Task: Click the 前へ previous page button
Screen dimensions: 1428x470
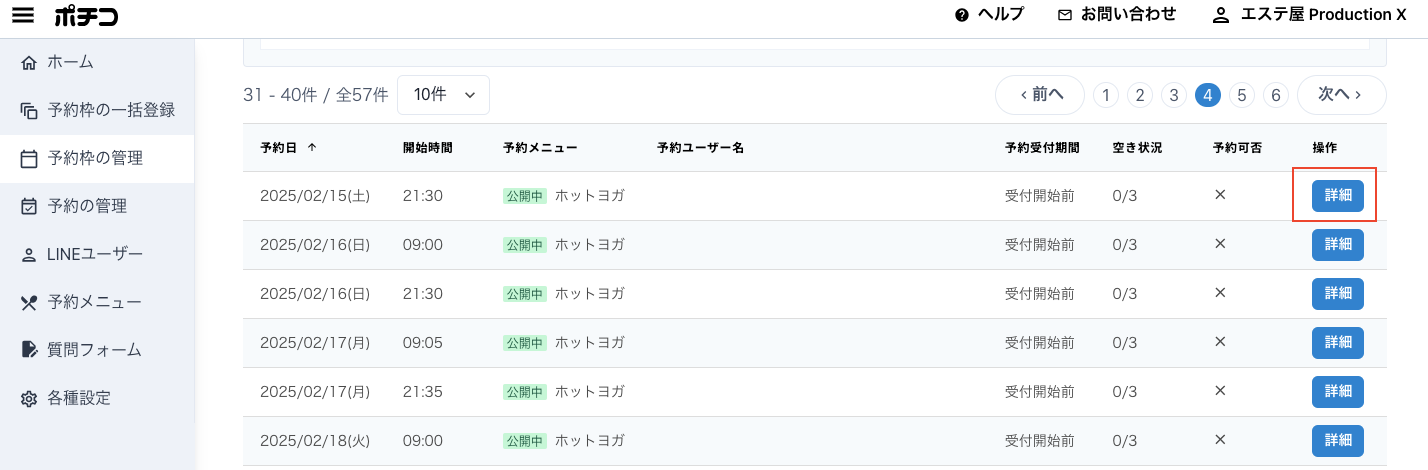Action: (x=1040, y=95)
